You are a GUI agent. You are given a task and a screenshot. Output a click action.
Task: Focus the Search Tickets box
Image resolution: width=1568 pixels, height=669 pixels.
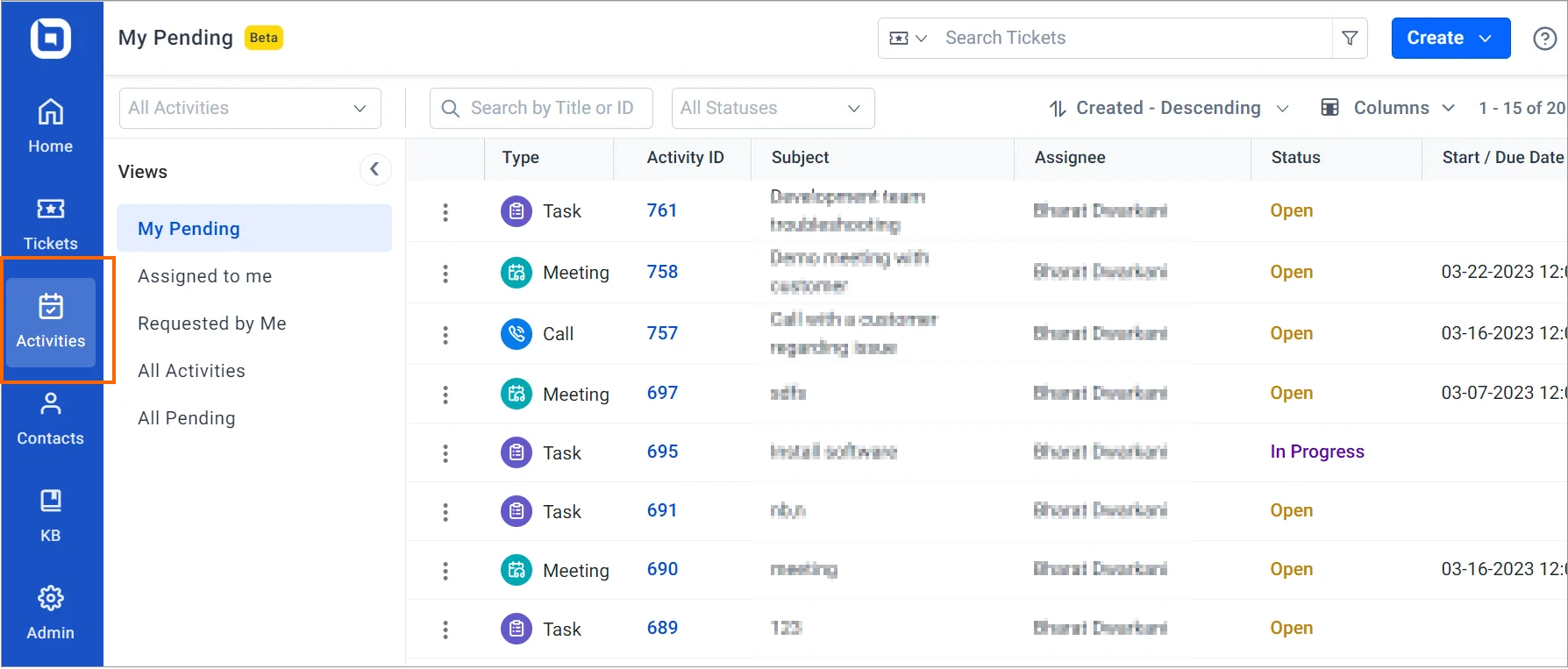1131,38
